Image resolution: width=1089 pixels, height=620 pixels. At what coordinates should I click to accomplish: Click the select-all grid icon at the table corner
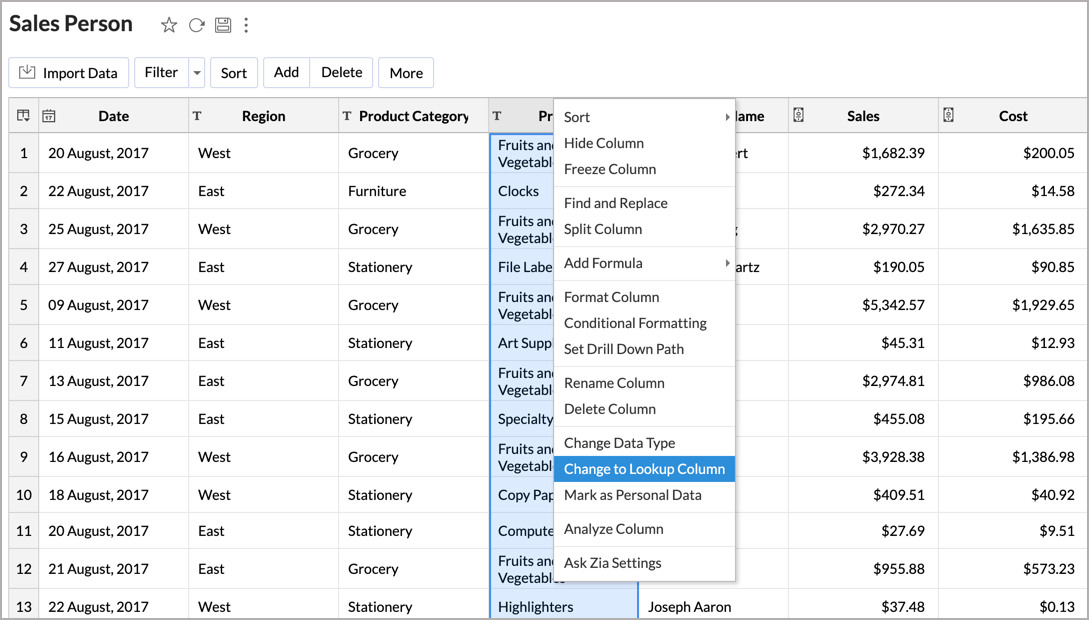[x=22, y=116]
